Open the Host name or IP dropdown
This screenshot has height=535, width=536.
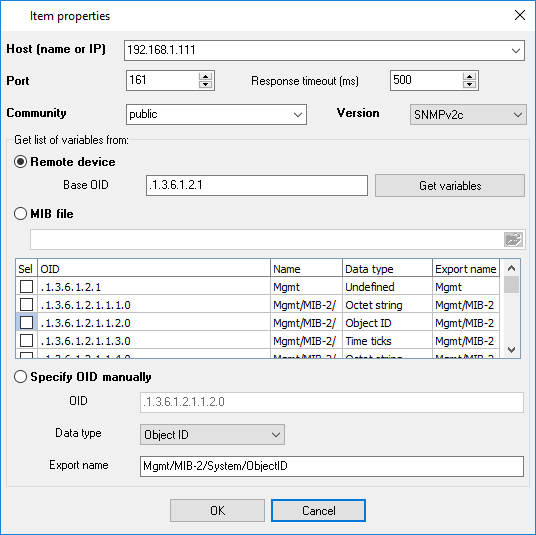pyautogui.click(x=515, y=51)
